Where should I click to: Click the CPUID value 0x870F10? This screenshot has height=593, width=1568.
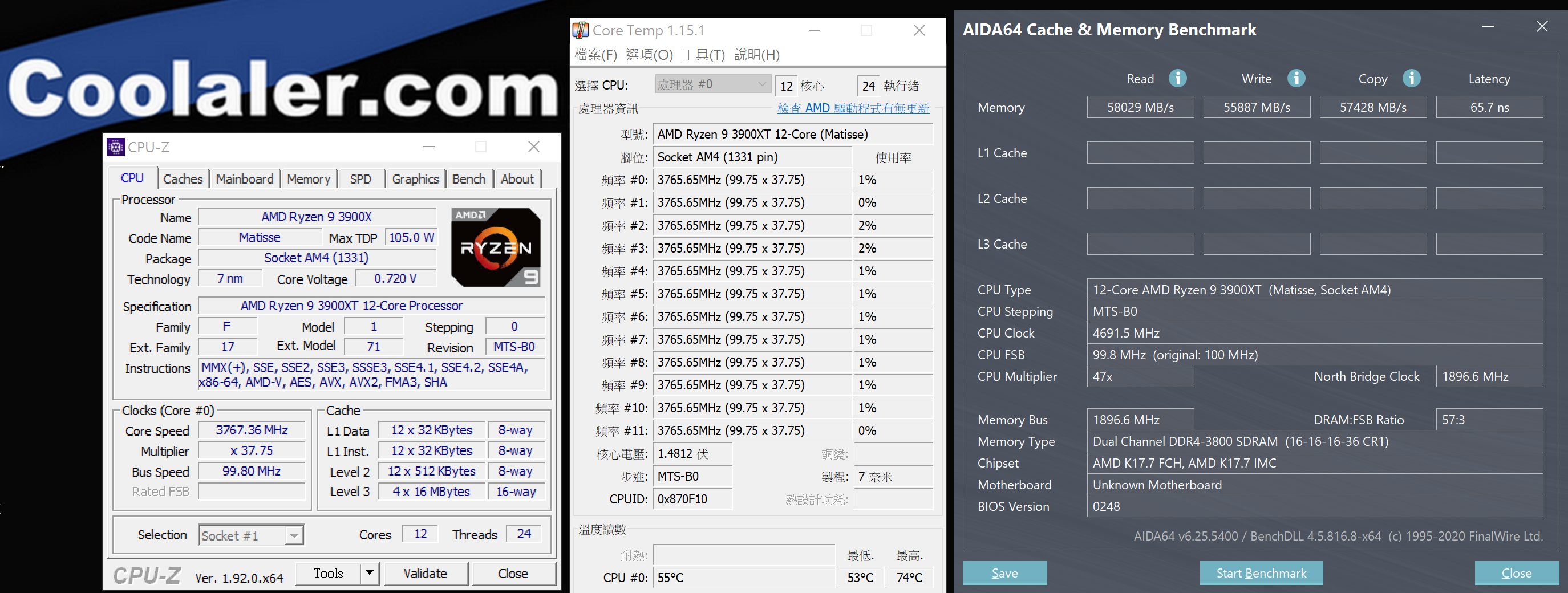[x=692, y=499]
